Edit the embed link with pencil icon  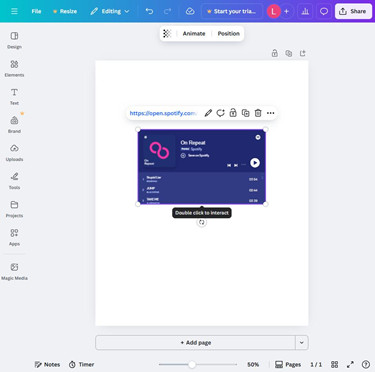[x=208, y=113]
